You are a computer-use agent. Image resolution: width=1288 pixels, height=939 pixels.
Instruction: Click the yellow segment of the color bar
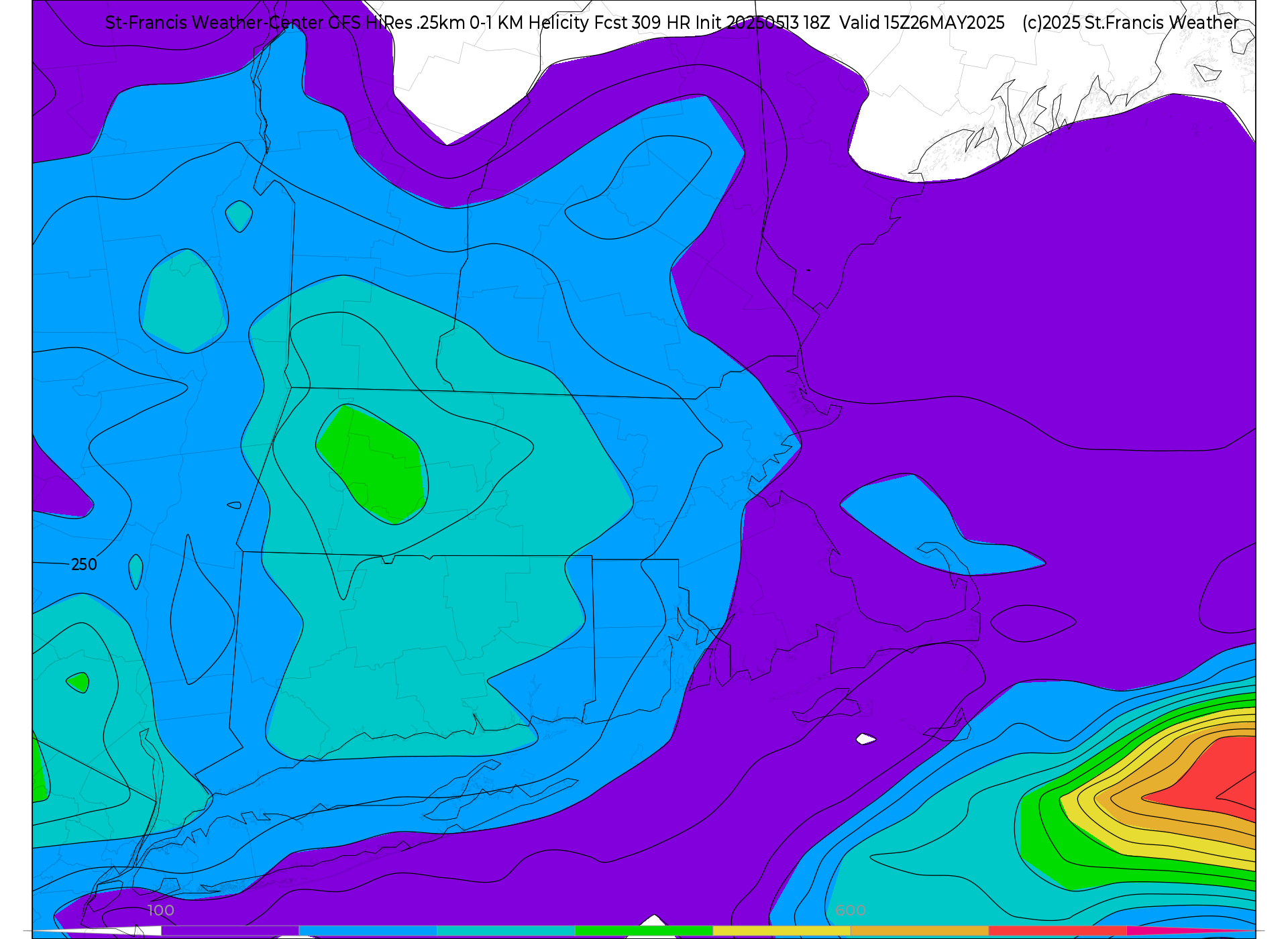click(x=782, y=930)
